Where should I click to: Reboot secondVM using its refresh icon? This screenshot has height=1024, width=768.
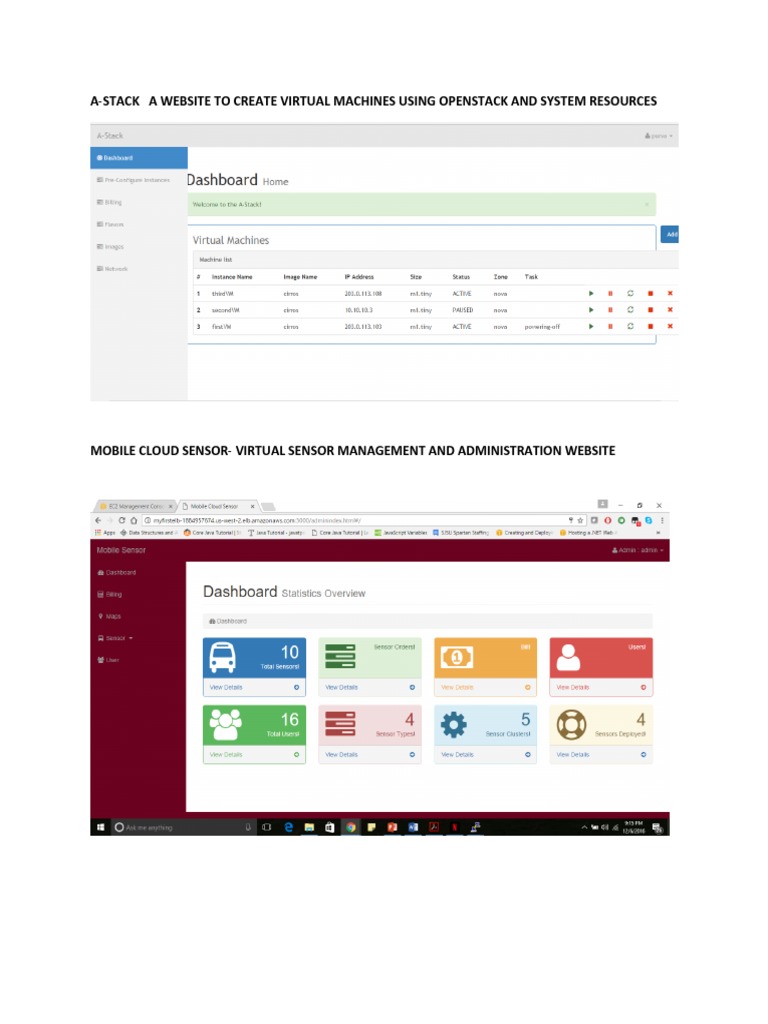tap(630, 310)
